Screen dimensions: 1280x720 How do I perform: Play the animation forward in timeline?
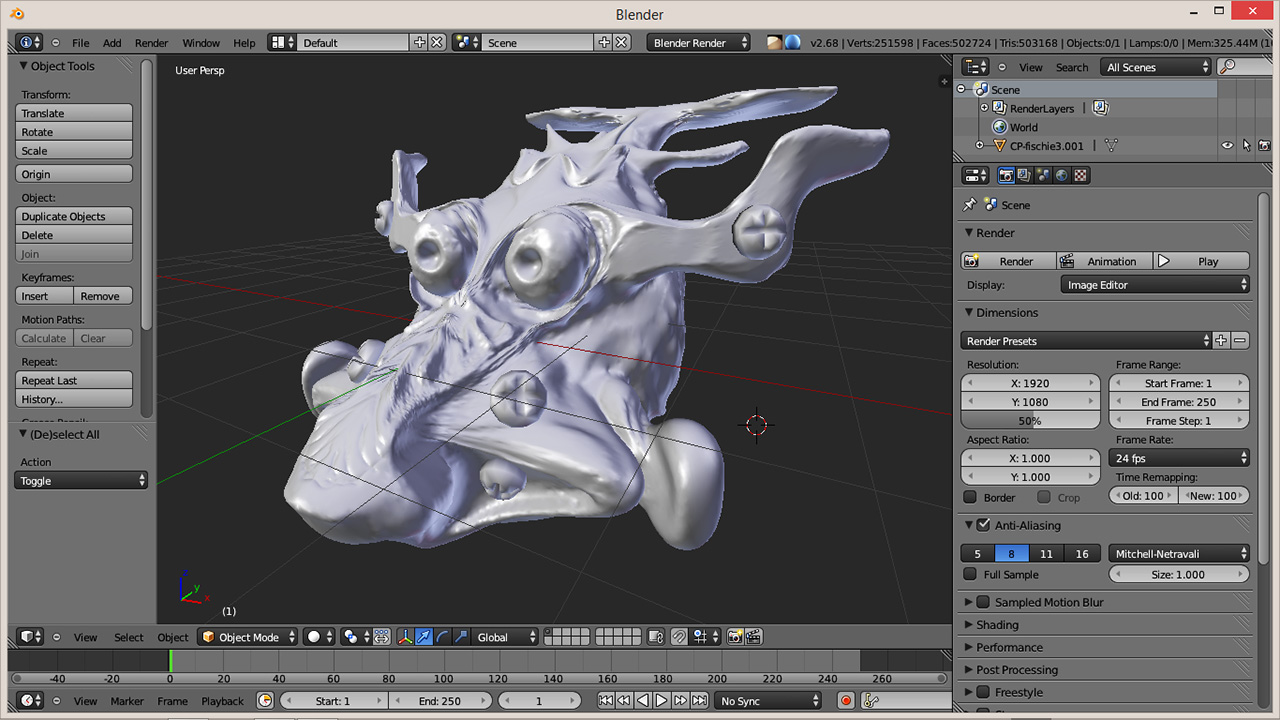point(661,701)
